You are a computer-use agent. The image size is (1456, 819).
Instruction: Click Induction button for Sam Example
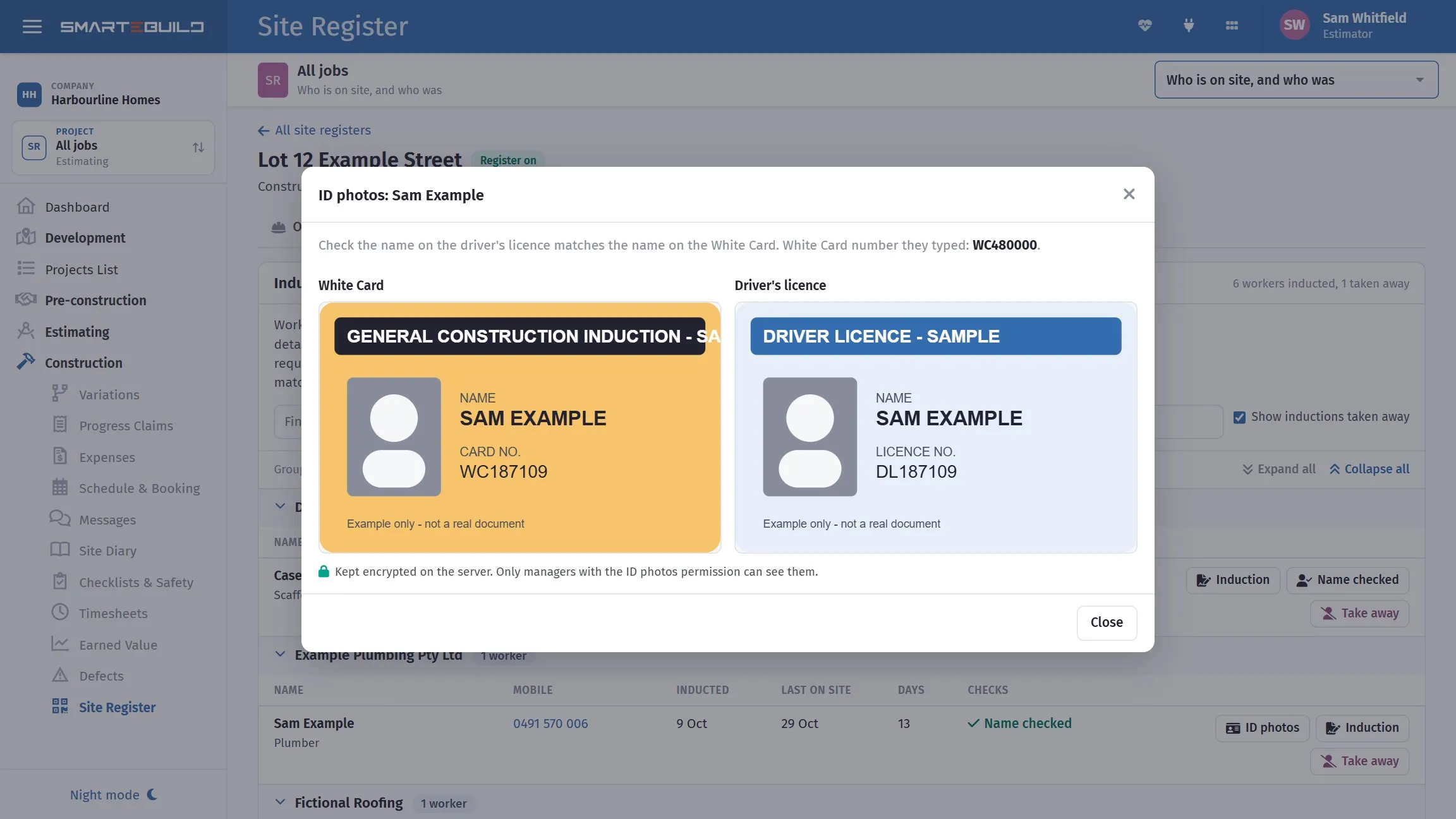click(x=1362, y=728)
